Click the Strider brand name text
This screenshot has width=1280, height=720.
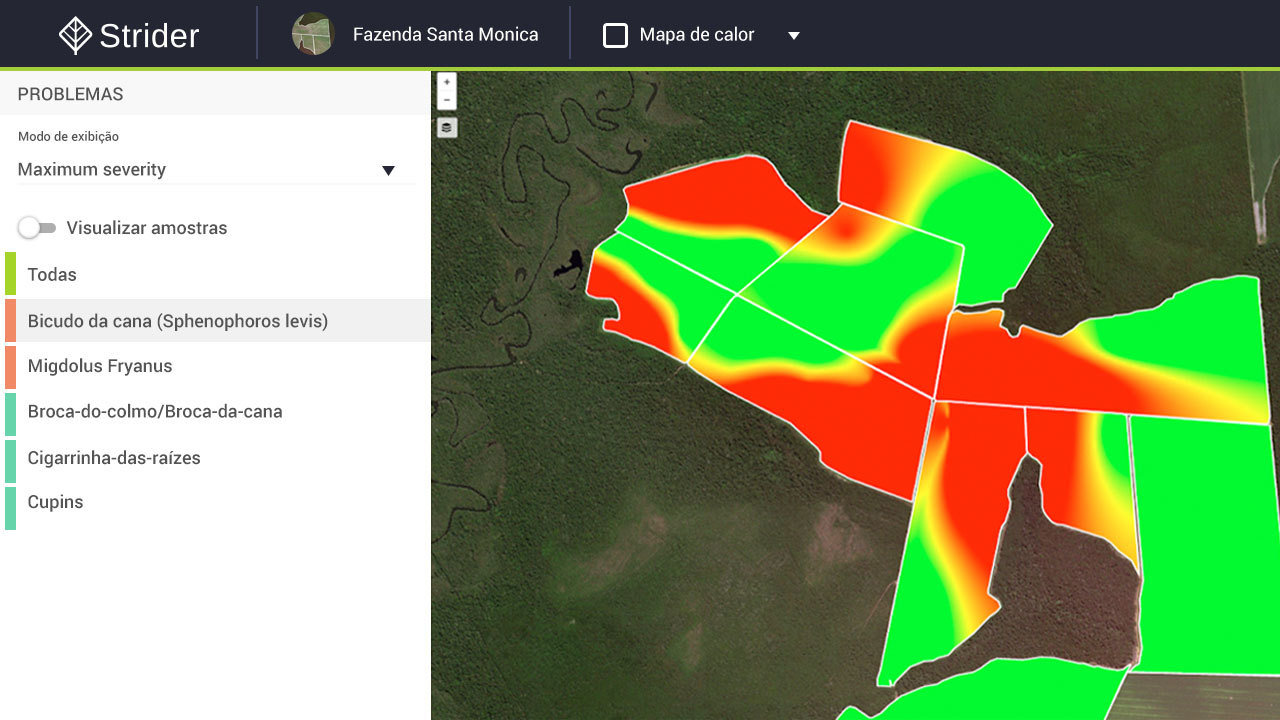(150, 36)
